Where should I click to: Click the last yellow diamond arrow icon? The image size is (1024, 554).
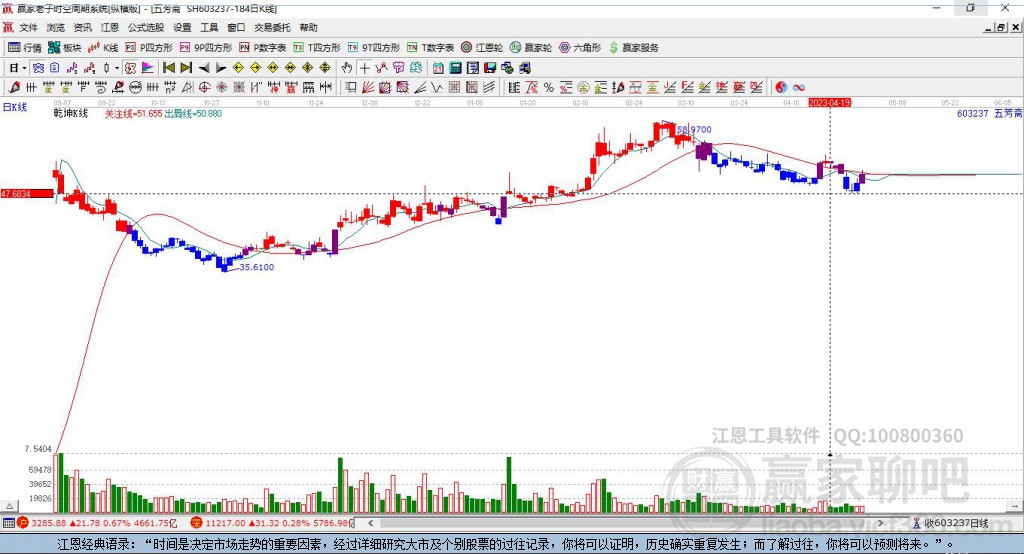tap(325, 68)
